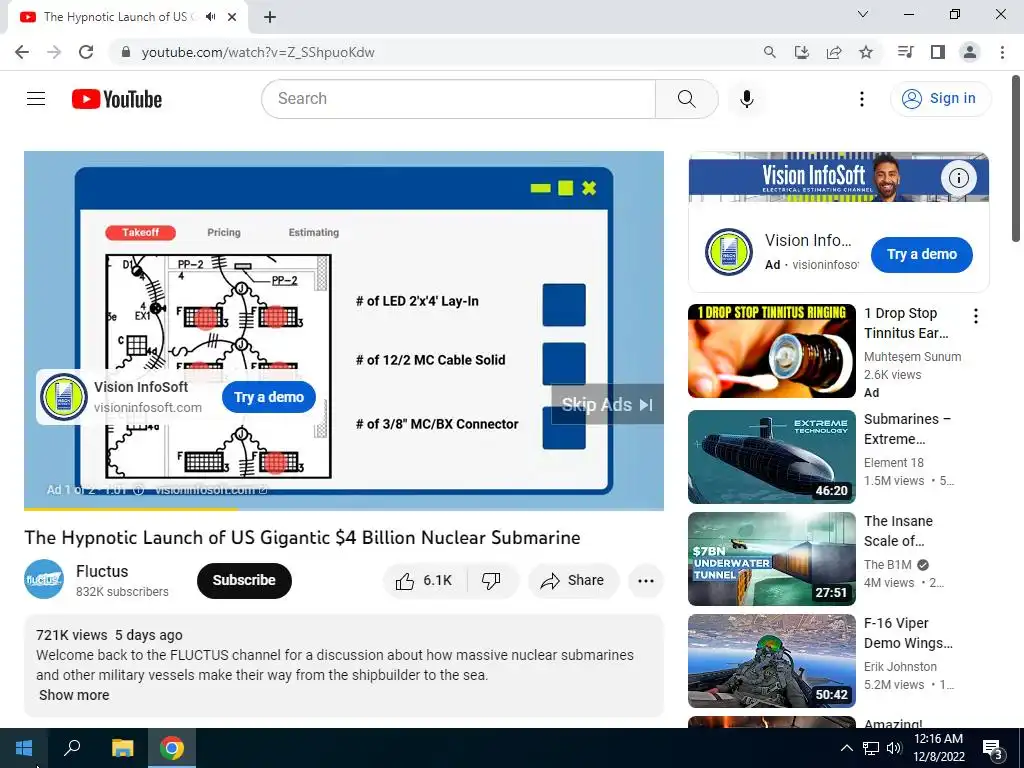The width and height of the screenshot is (1024, 768).
Task: Go to the YouTube home logo
Action: pos(117,99)
